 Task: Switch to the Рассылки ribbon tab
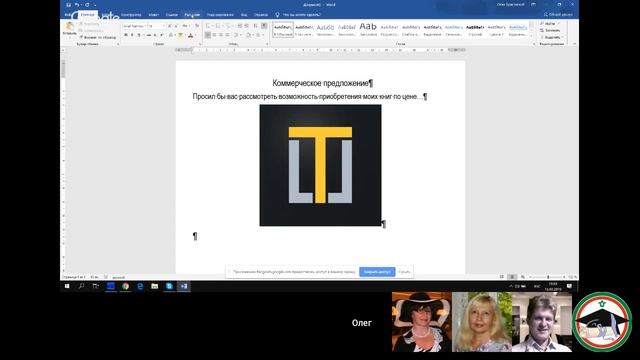coord(192,15)
